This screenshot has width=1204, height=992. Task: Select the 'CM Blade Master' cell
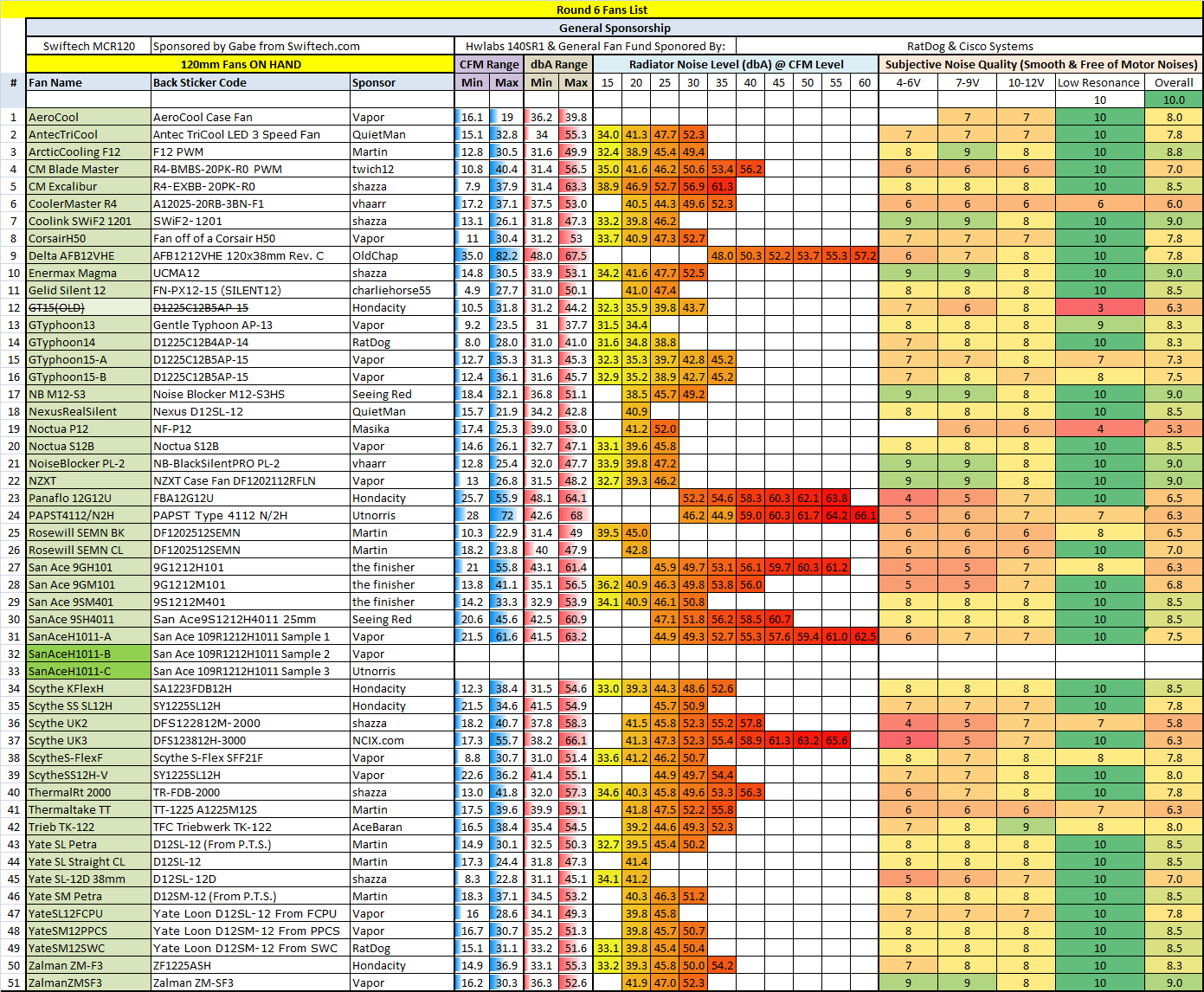(89, 169)
